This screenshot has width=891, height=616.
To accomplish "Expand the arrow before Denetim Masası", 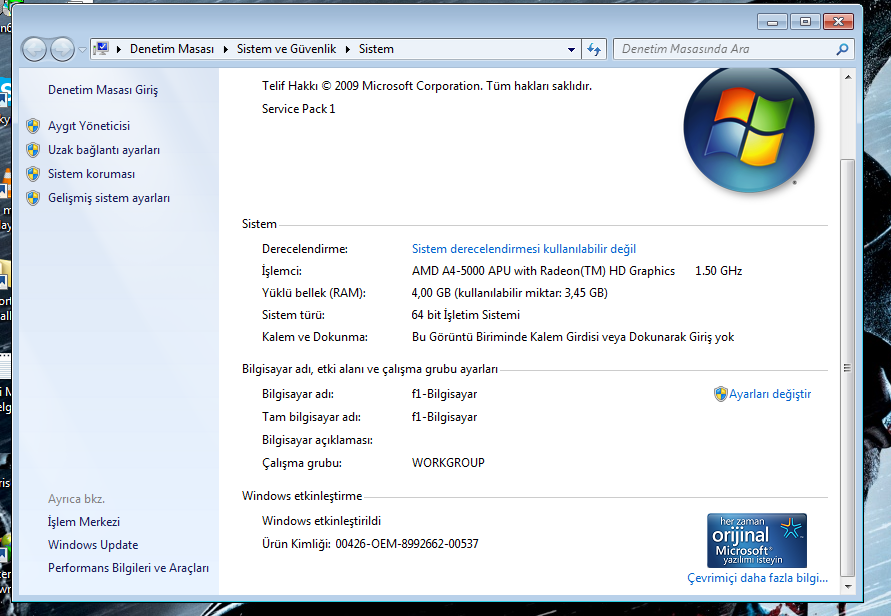I will click(119, 49).
